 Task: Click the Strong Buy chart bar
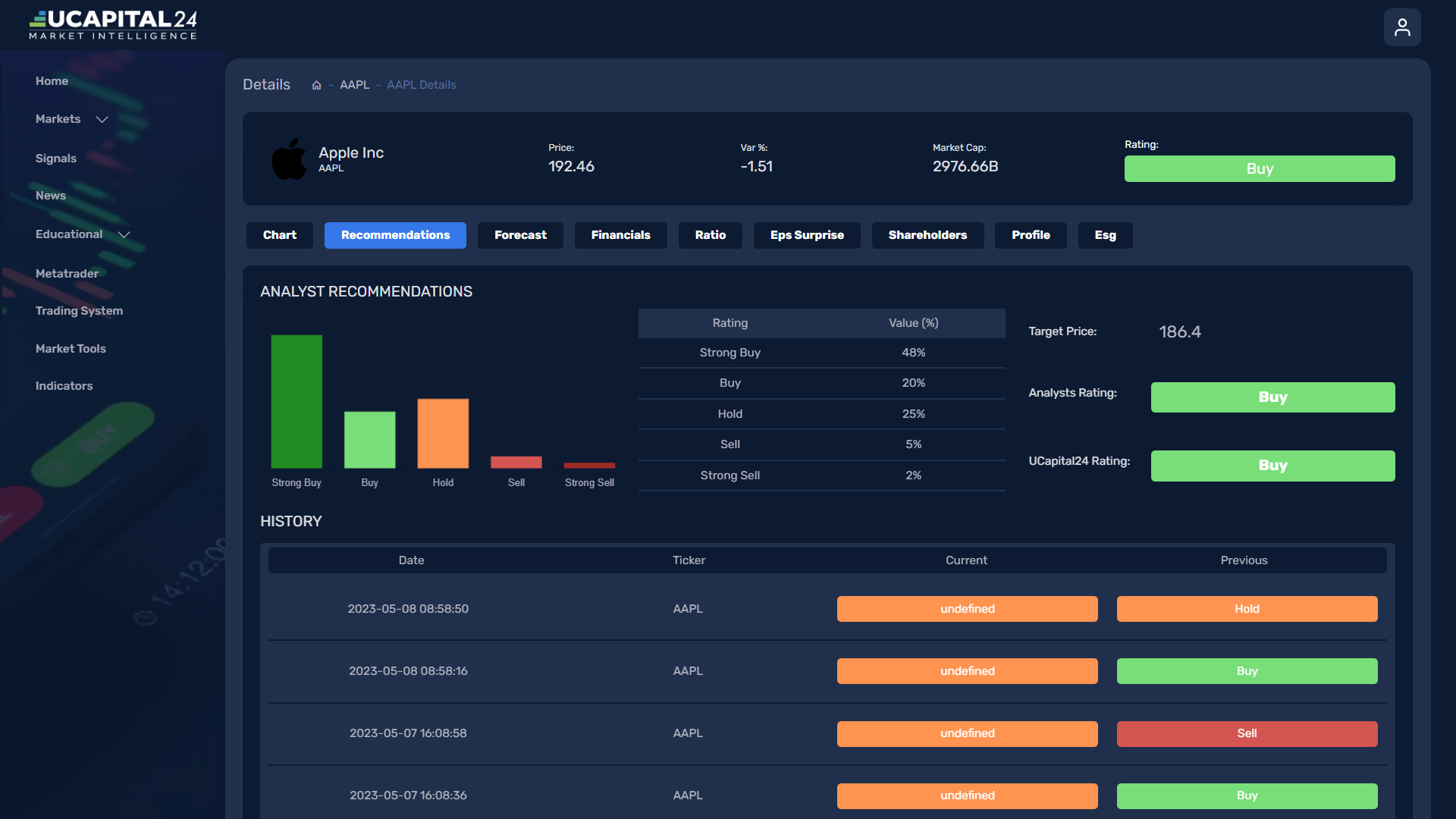[297, 402]
